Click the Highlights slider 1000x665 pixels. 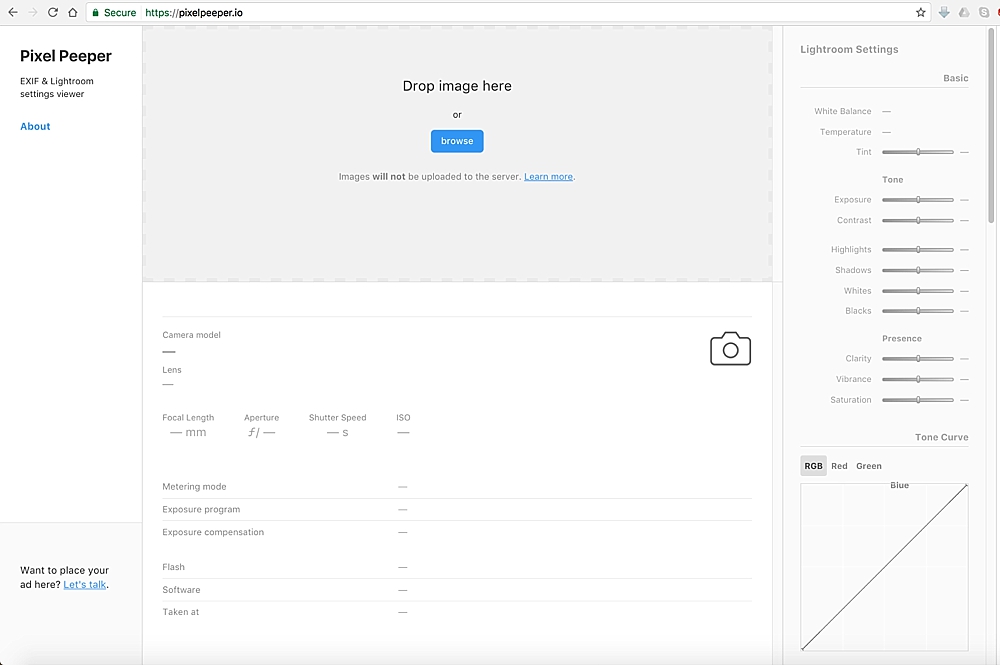918,249
